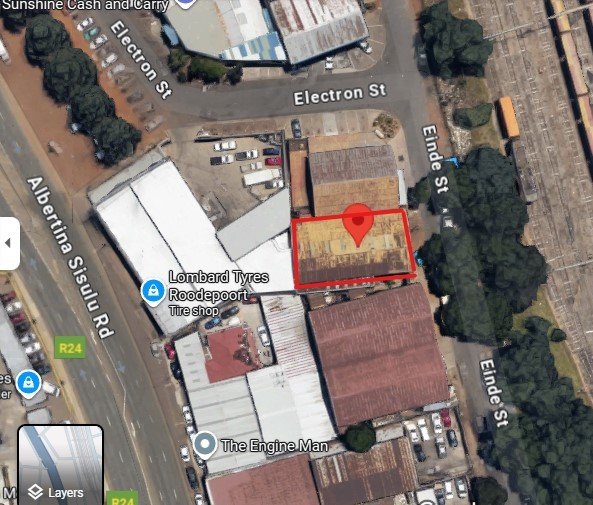Click the Lombard Tyres Roodepoort label

tap(219, 286)
